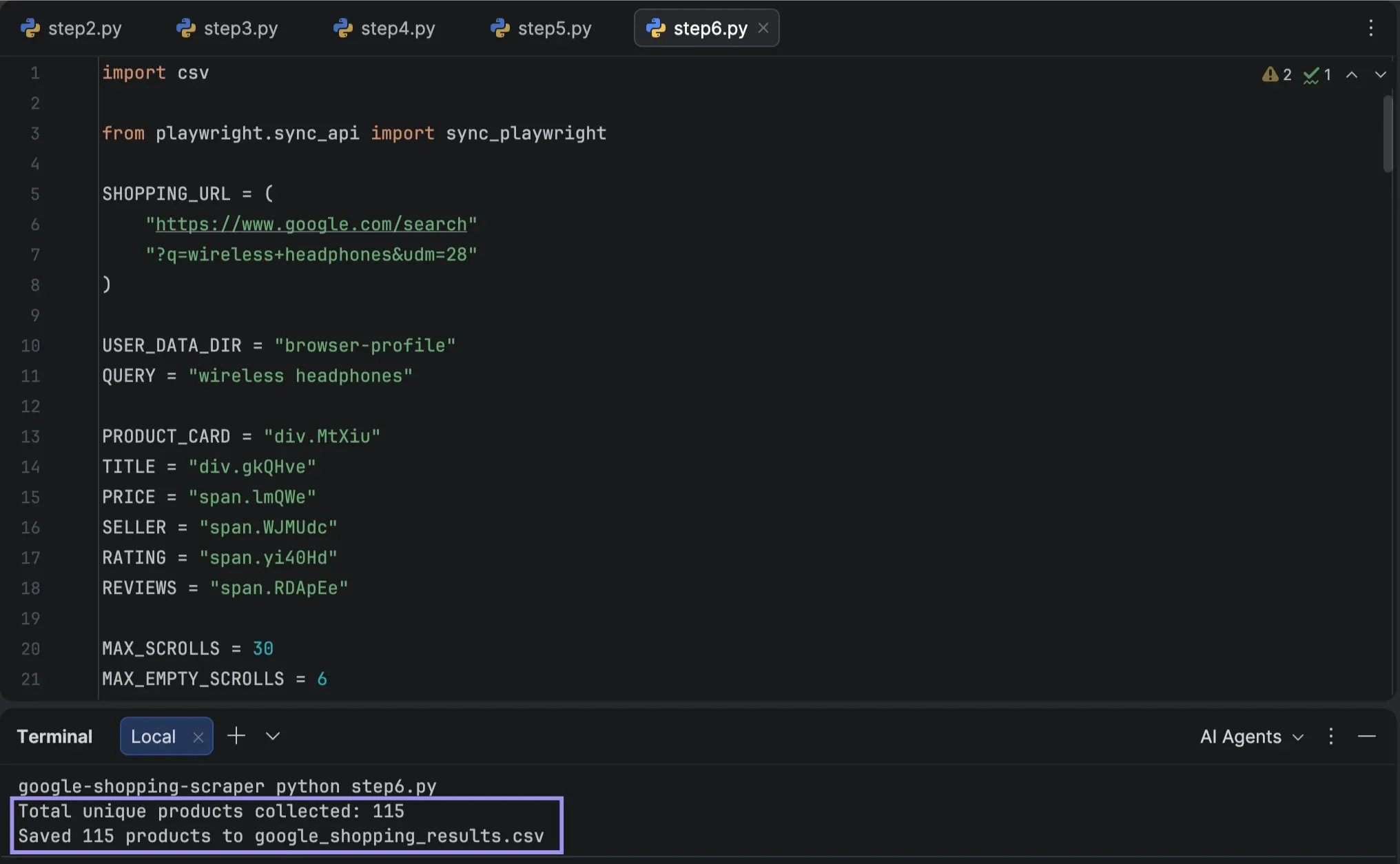Select the step4.py tab

pyautogui.click(x=384, y=28)
